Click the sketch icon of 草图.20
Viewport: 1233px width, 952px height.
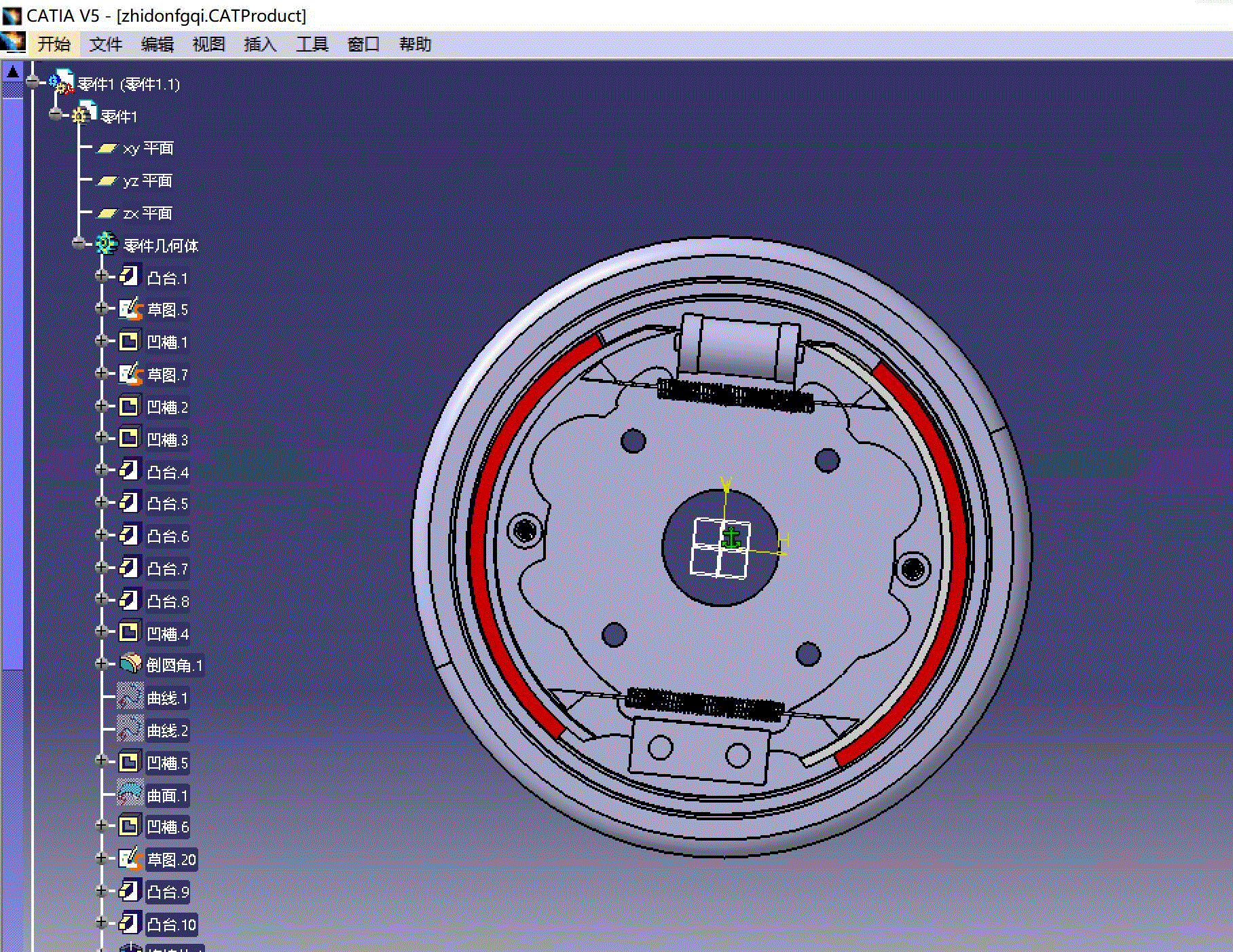click(130, 859)
